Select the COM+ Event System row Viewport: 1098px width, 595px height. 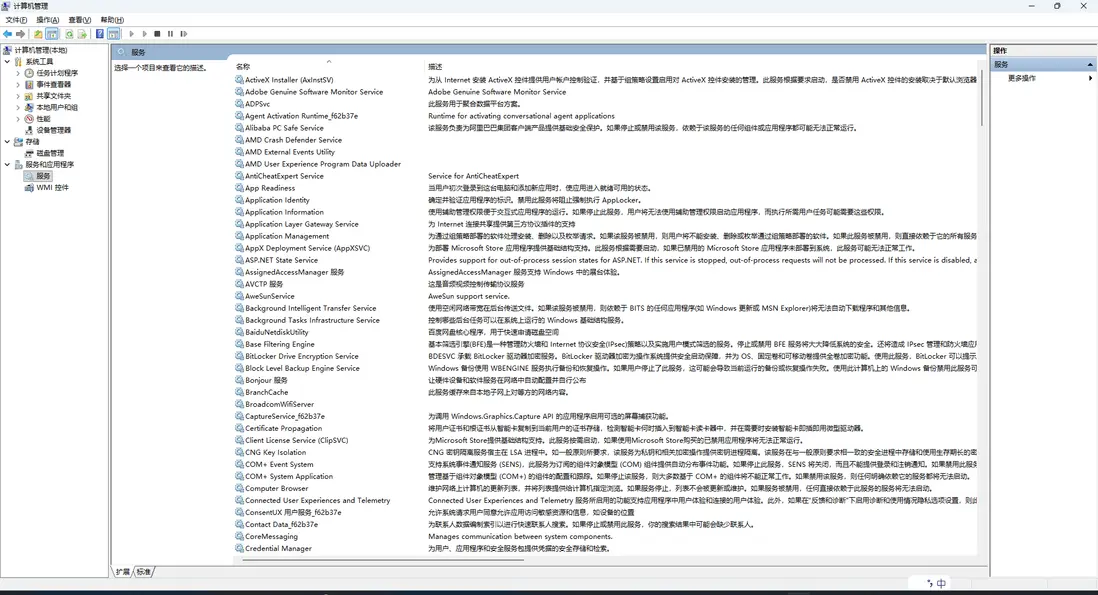pyautogui.click(x=606, y=464)
